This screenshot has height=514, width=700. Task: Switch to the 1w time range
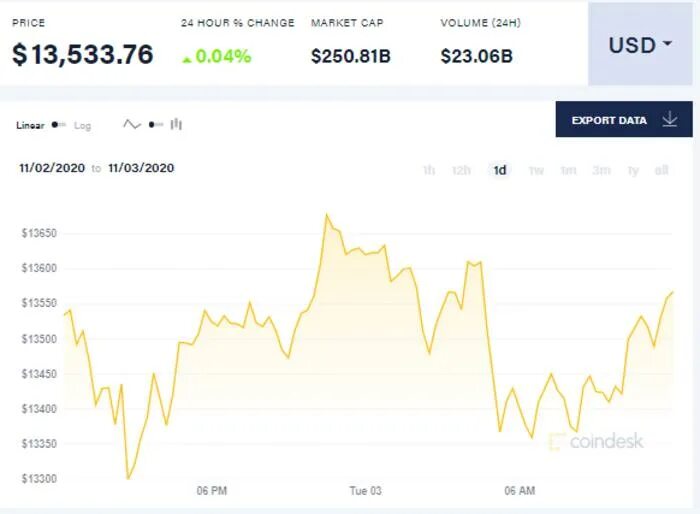click(x=536, y=170)
